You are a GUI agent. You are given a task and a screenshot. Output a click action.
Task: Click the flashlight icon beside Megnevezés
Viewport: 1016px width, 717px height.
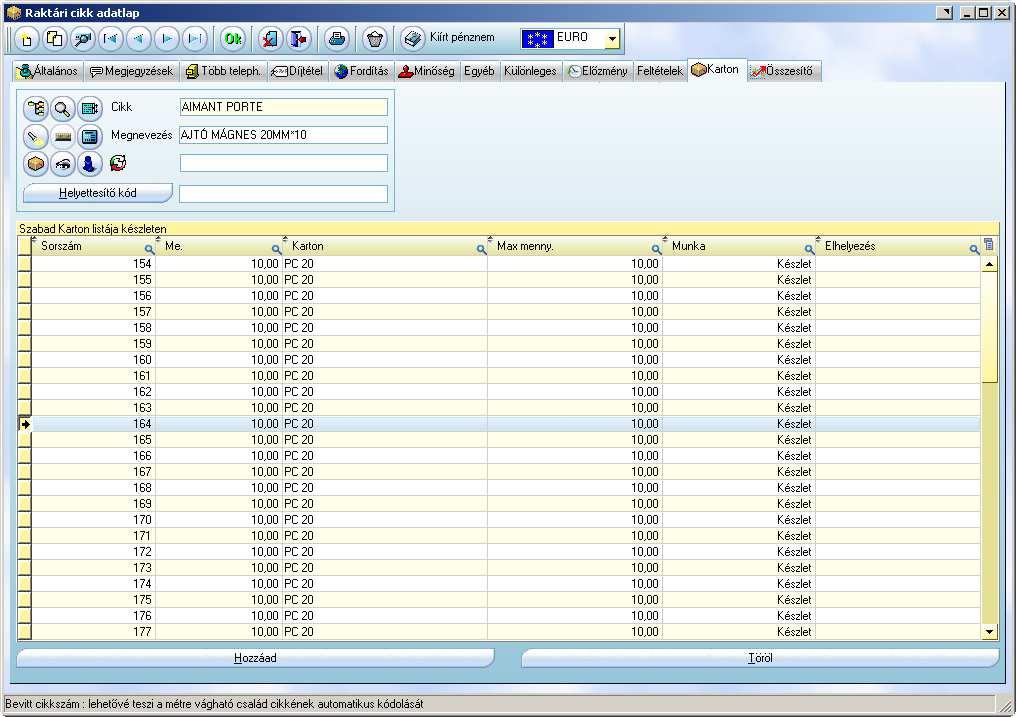[36, 136]
